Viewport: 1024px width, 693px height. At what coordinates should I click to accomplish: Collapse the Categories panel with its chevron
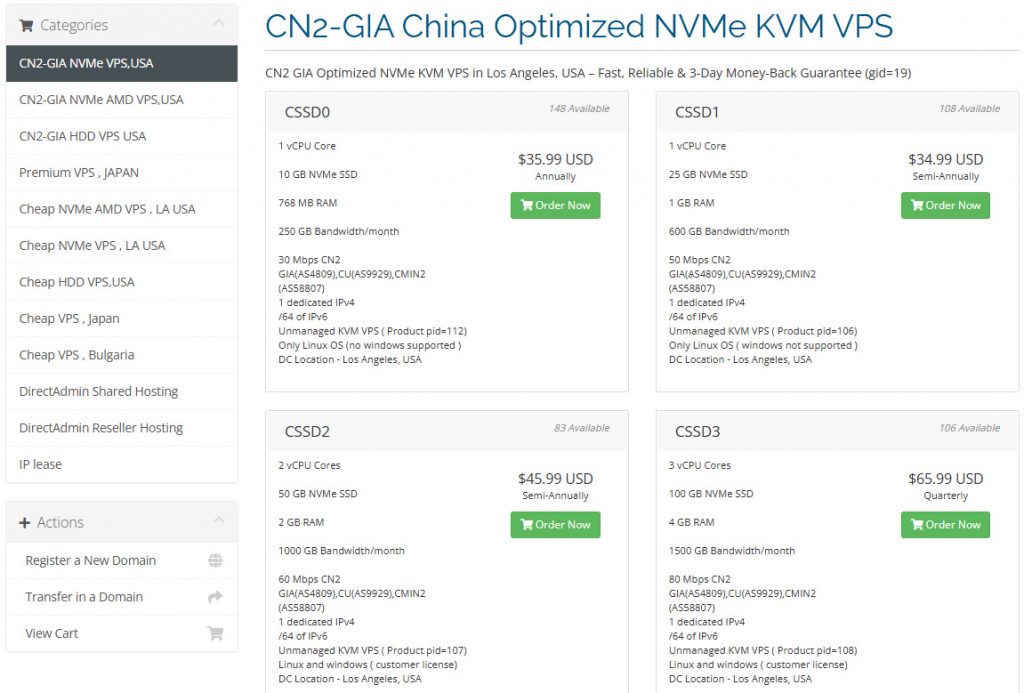(x=218, y=24)
